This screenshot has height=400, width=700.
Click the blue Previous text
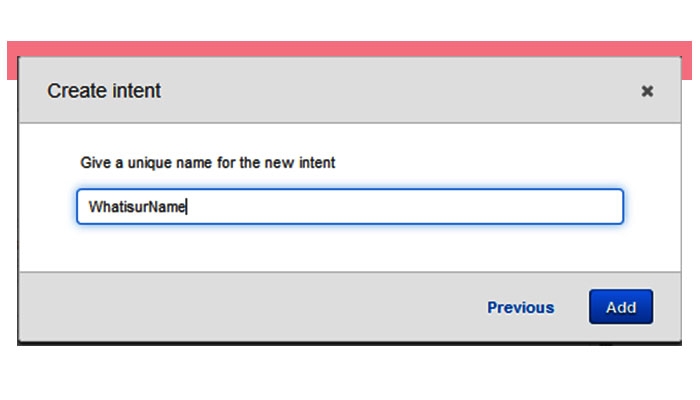click(x=520, y=307)
